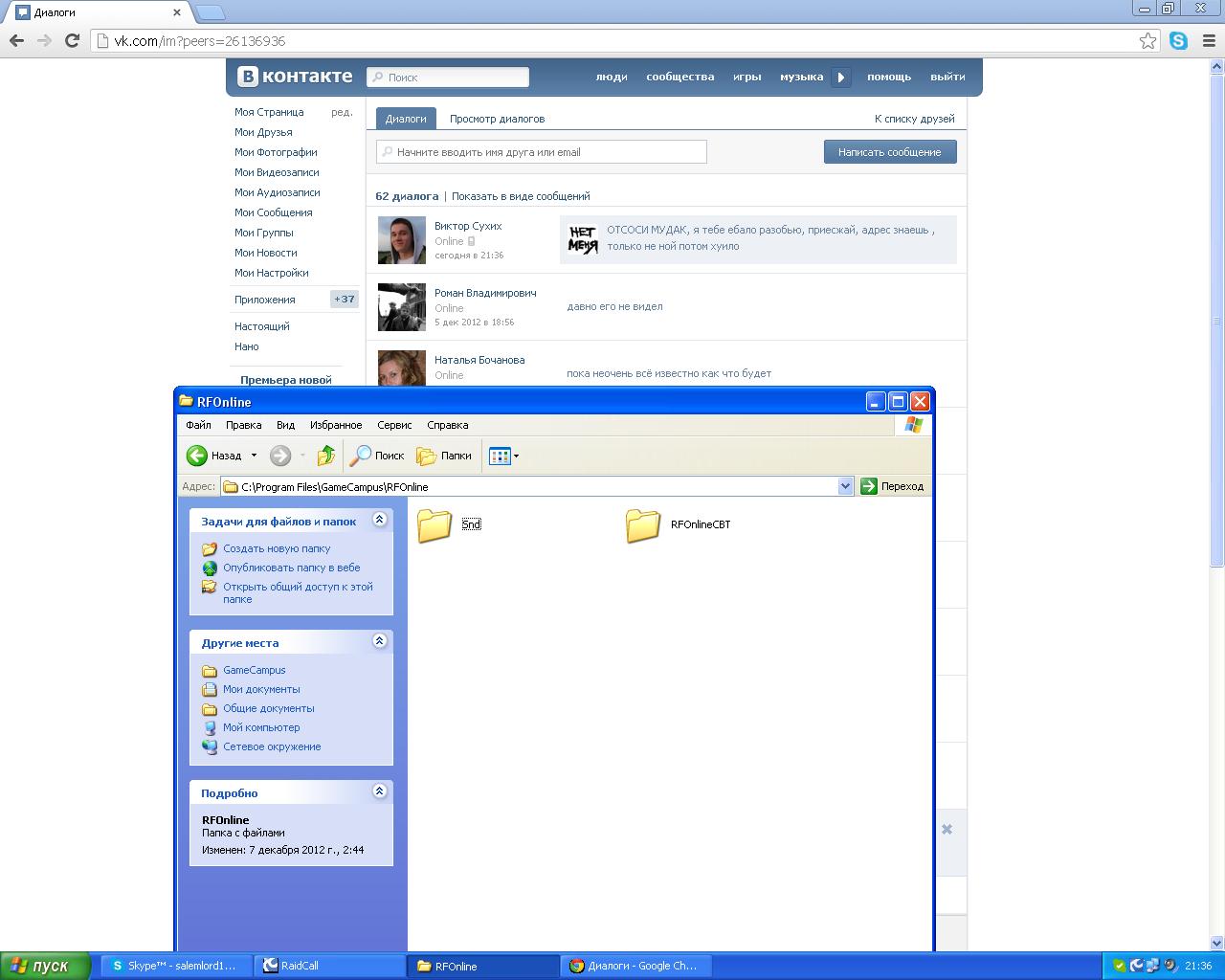Image resolution: width=1225 pixels, height=980 pixels.
Task: Click Приложения +37 counter badge
Action: pos(345,300)
